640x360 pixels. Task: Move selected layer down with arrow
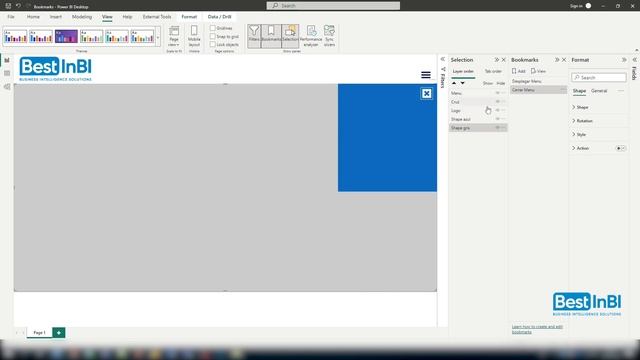[x=462, y=83]
